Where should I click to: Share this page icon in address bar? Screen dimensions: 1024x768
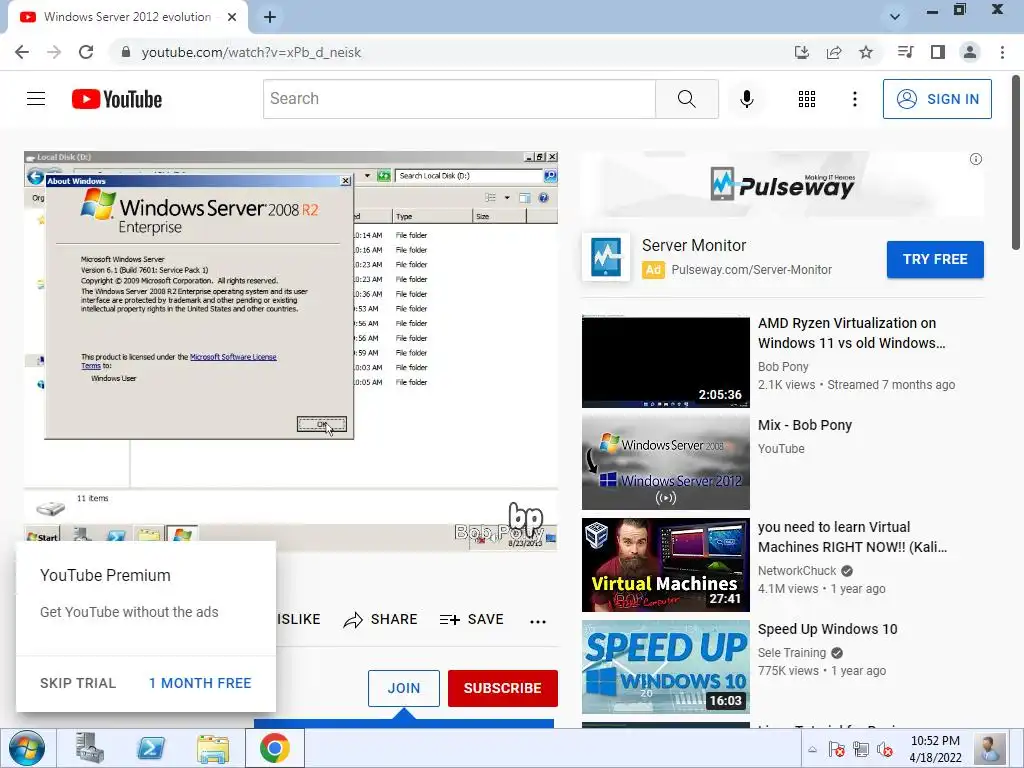coord(834,52)
